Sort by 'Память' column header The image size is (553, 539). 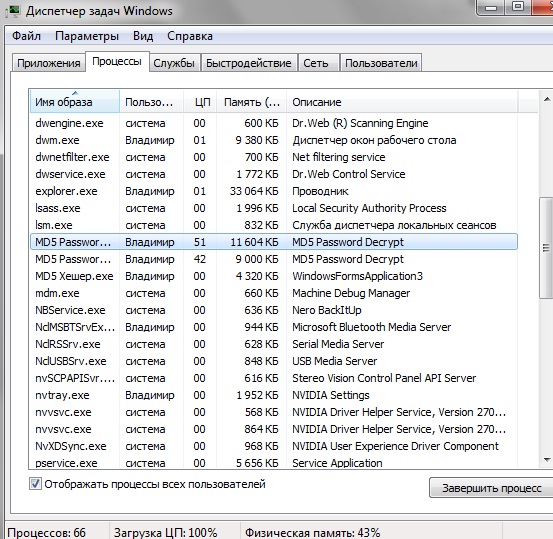251,102
